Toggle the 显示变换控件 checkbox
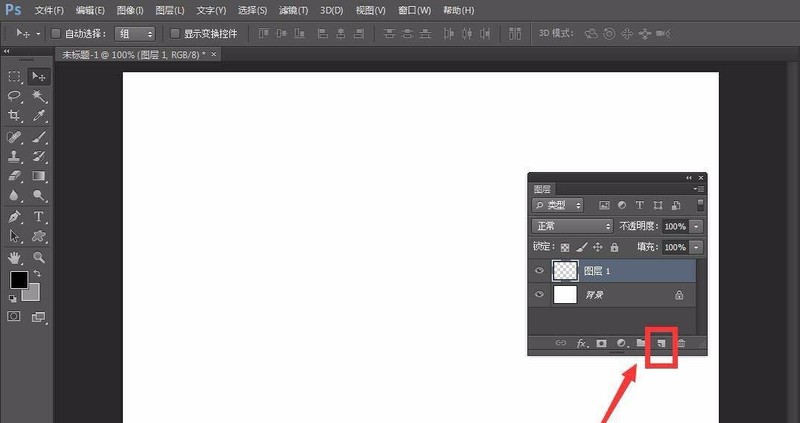The width and height of the screenshot is (800, 423). click(x=175, y=33)
